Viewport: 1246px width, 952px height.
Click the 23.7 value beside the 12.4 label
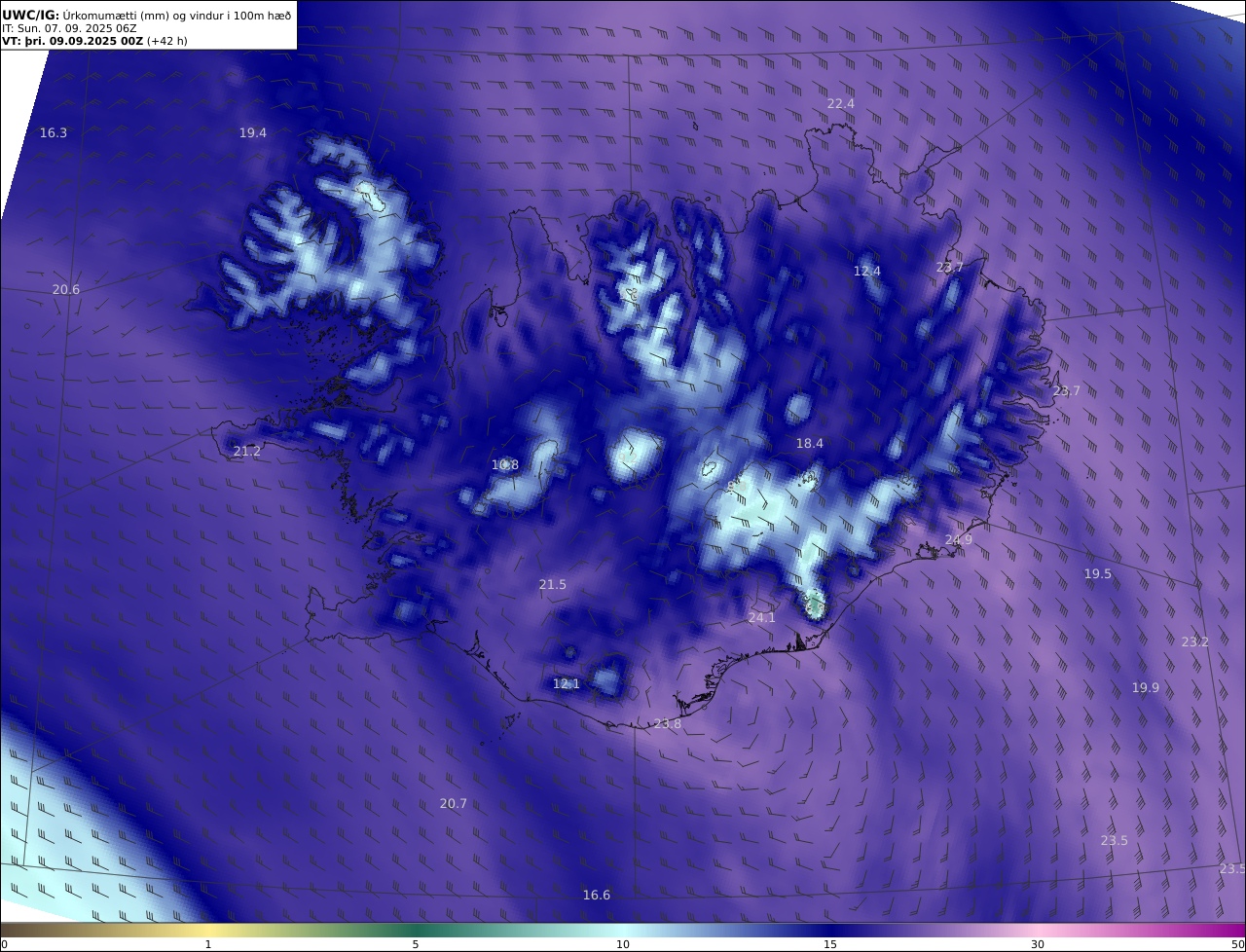(950, 268)
